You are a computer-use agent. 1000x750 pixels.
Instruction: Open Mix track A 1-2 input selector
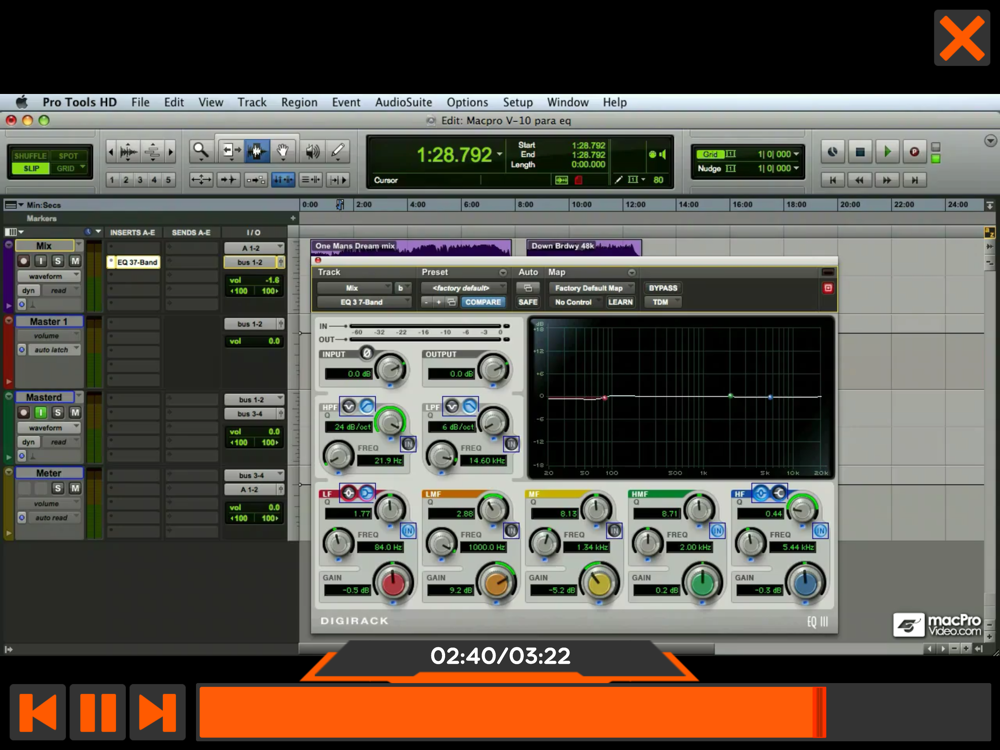pyautogui.click(x=254, y=247)
